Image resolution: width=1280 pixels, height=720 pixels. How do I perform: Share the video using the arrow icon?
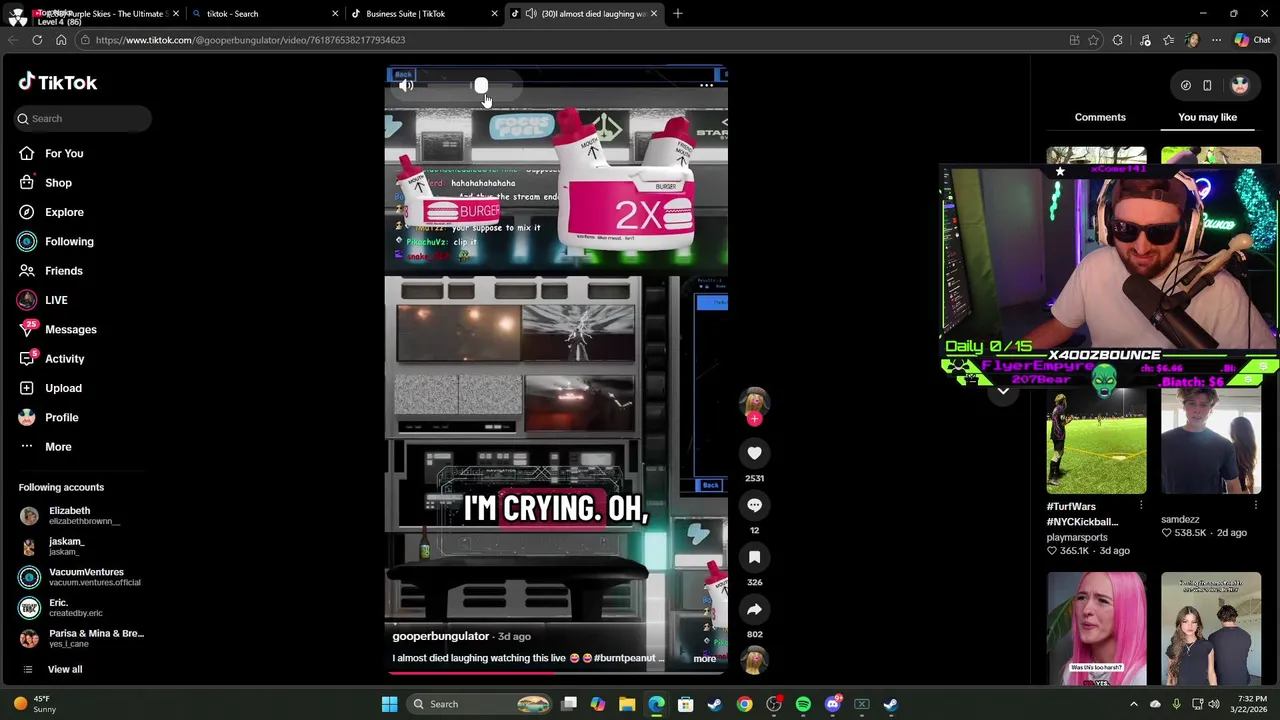[x=754, y=609]
